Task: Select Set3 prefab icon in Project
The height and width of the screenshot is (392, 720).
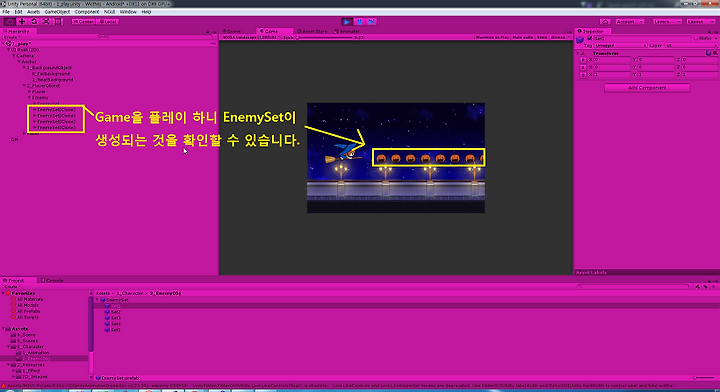Action: click(x=107, y=318)
